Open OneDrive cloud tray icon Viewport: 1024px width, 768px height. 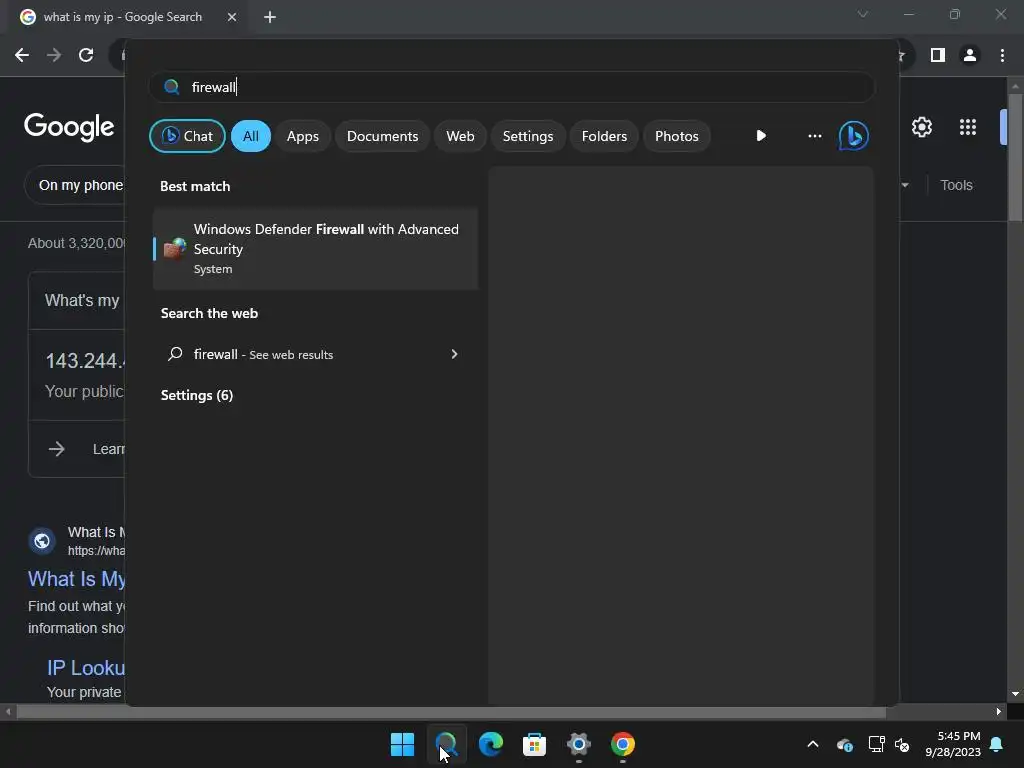(844, 744)
